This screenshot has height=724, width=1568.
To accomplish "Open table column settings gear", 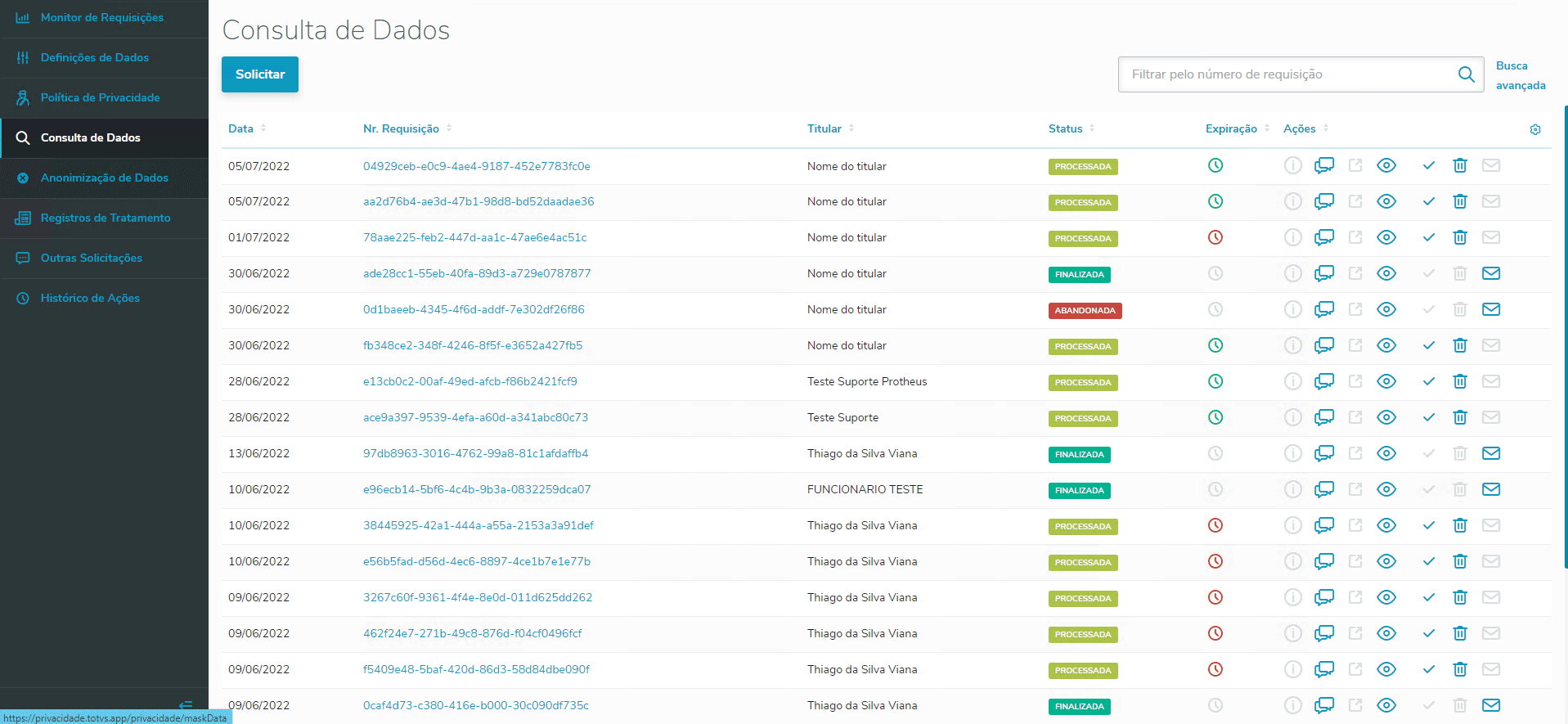I will (x=1535, y=129).
